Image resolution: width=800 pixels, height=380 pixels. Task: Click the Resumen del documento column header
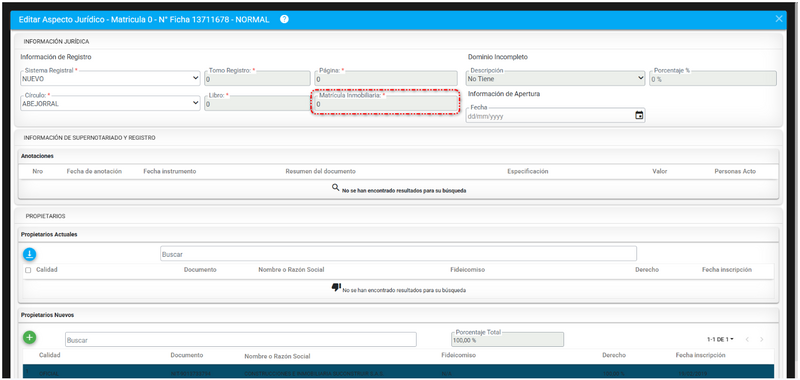tap(320, 171)
